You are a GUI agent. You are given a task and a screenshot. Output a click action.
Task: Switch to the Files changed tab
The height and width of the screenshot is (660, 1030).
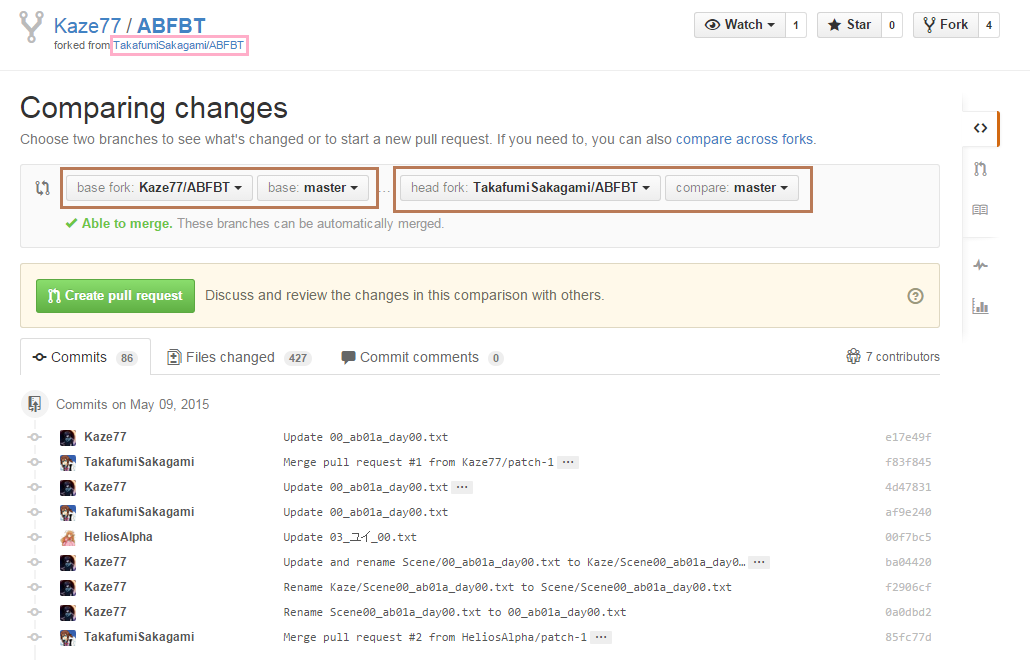coord(239,357)
